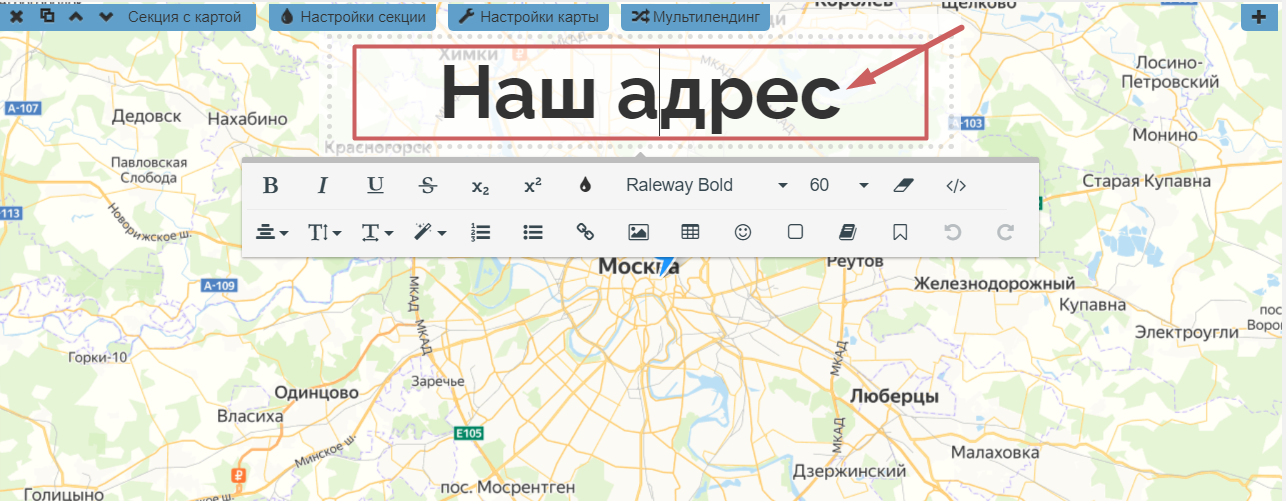Open text color droplet picker
The image size is (1286, 501).
586,185
